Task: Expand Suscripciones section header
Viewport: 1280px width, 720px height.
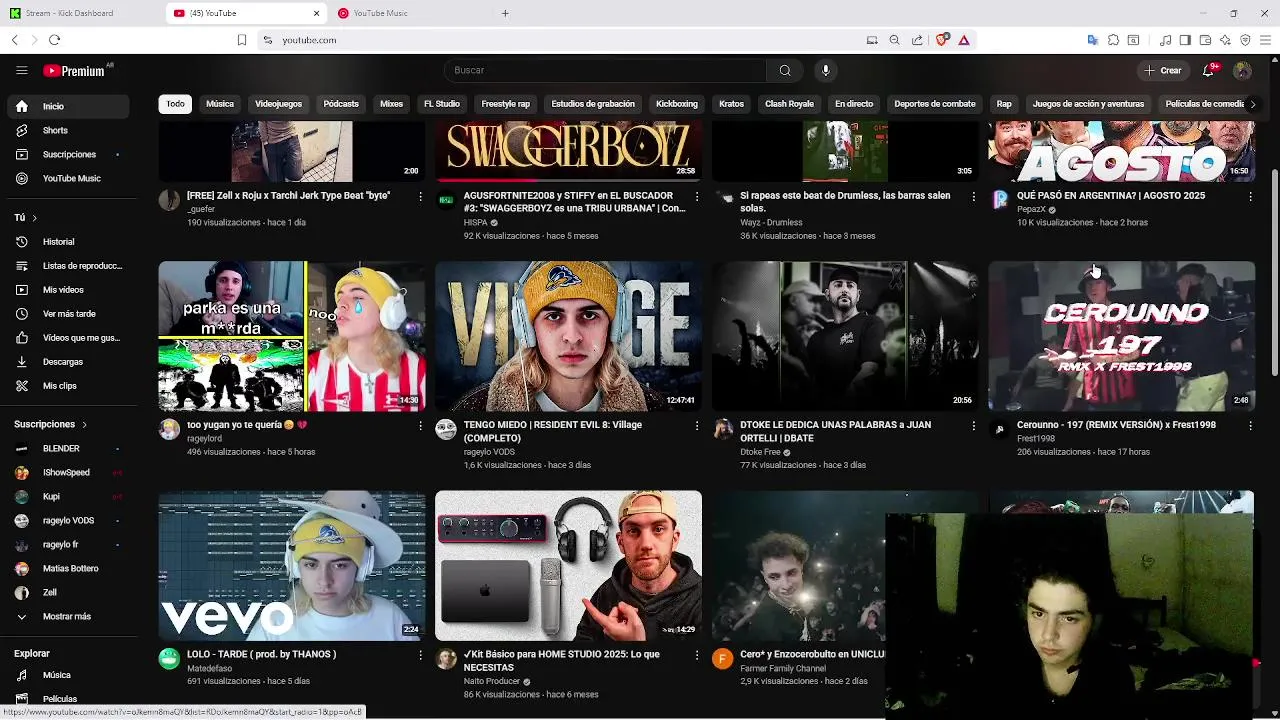Action: coord(51,424)
